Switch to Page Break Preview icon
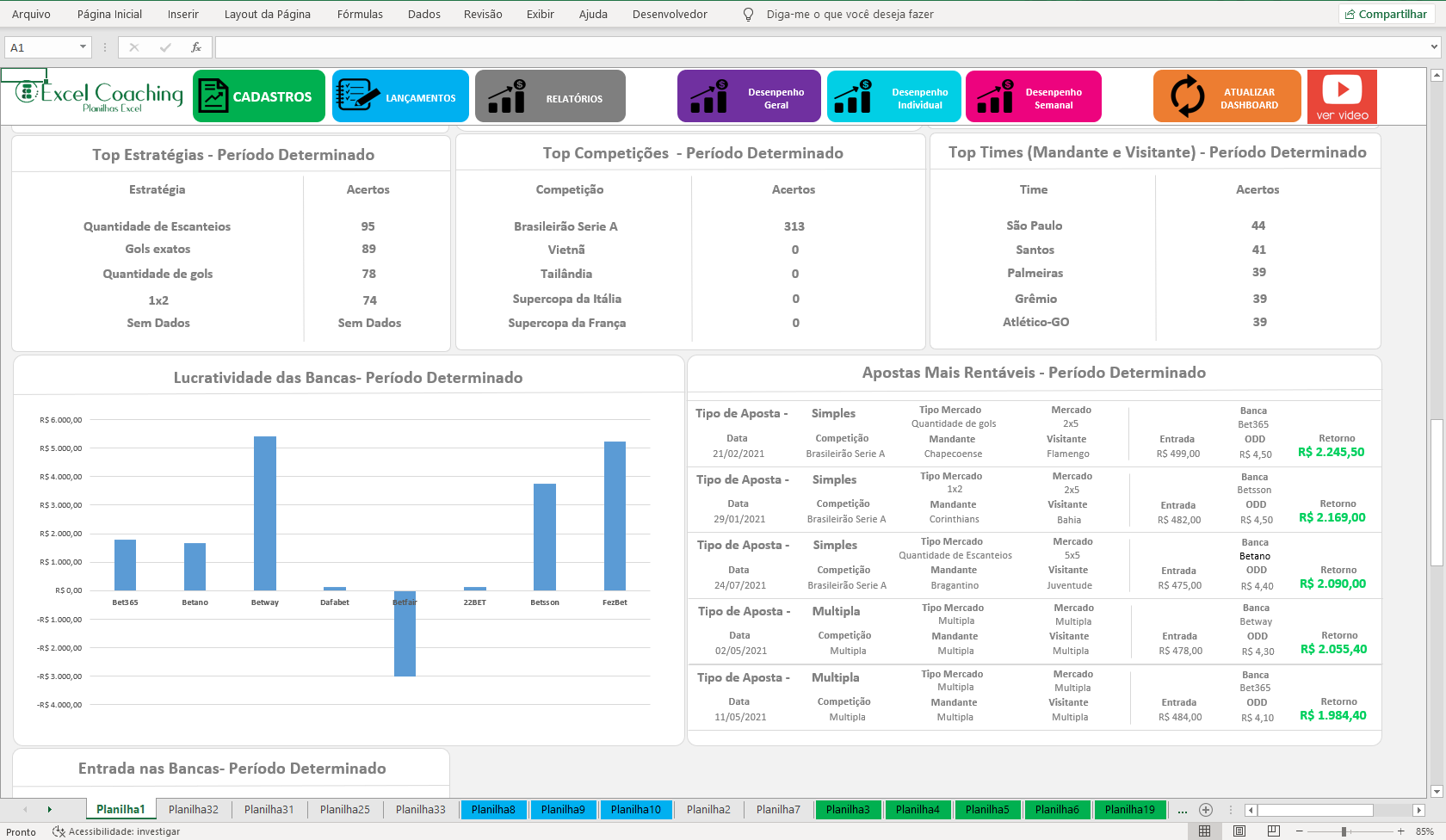The height and width of the screenshot is (840, 1446). [1273, 831]
